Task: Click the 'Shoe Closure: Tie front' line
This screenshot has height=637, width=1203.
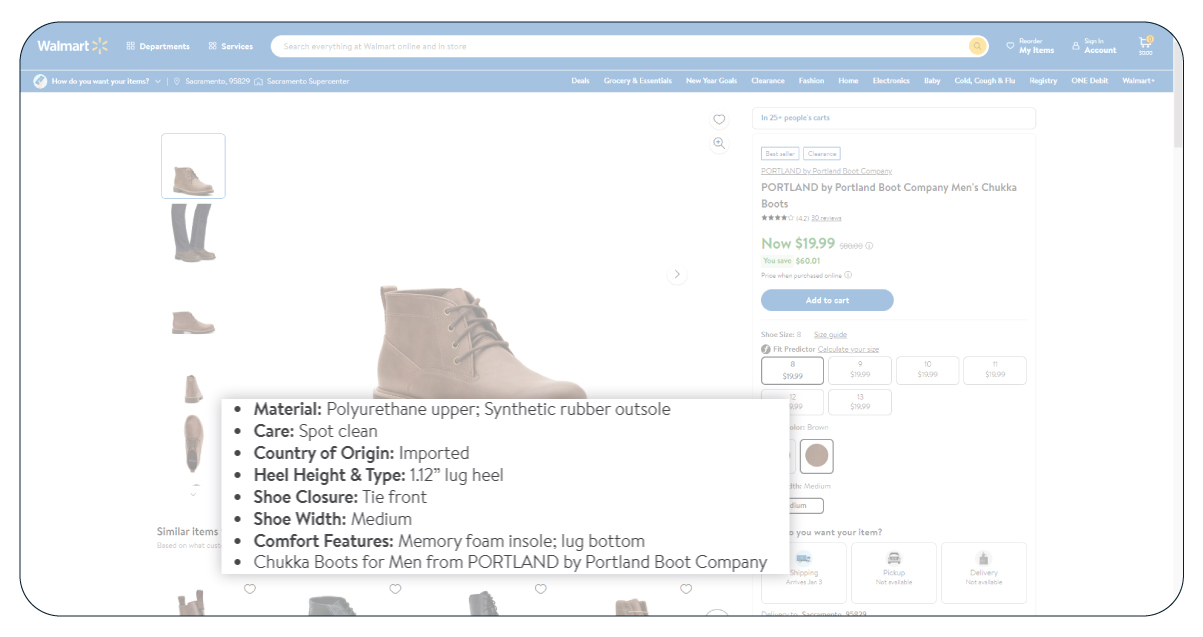Action: pos(340,497)
